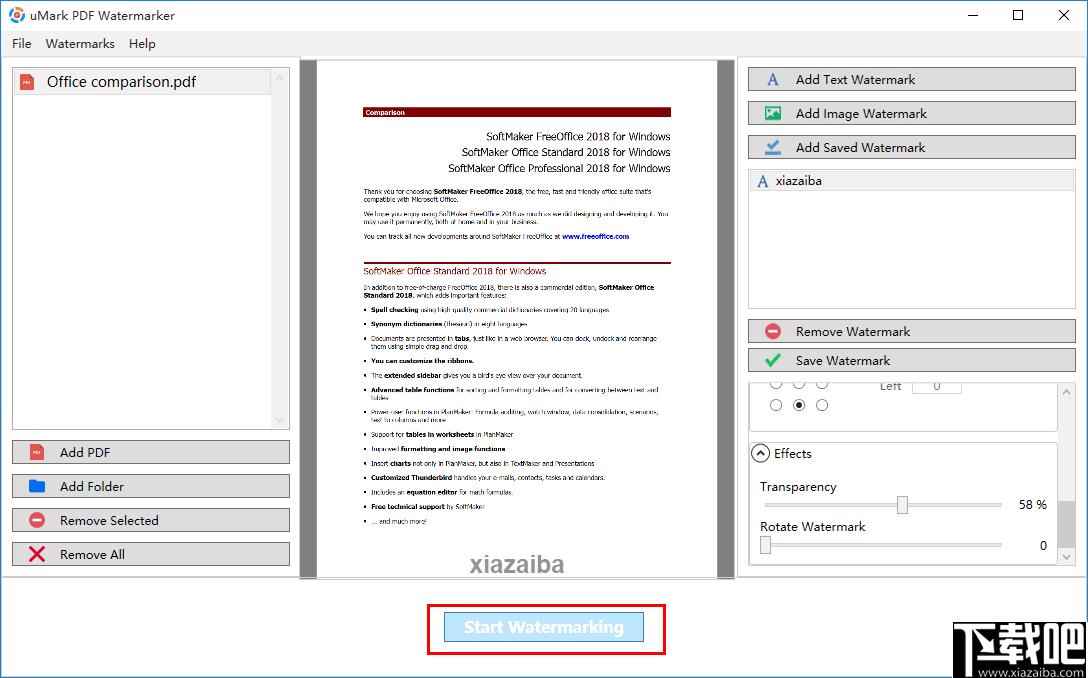Screen dimensions: 1088x678
Task: Click 'SoftMaker Office Professional 2018 for Windows' line
Action: [x=559, y=168]
